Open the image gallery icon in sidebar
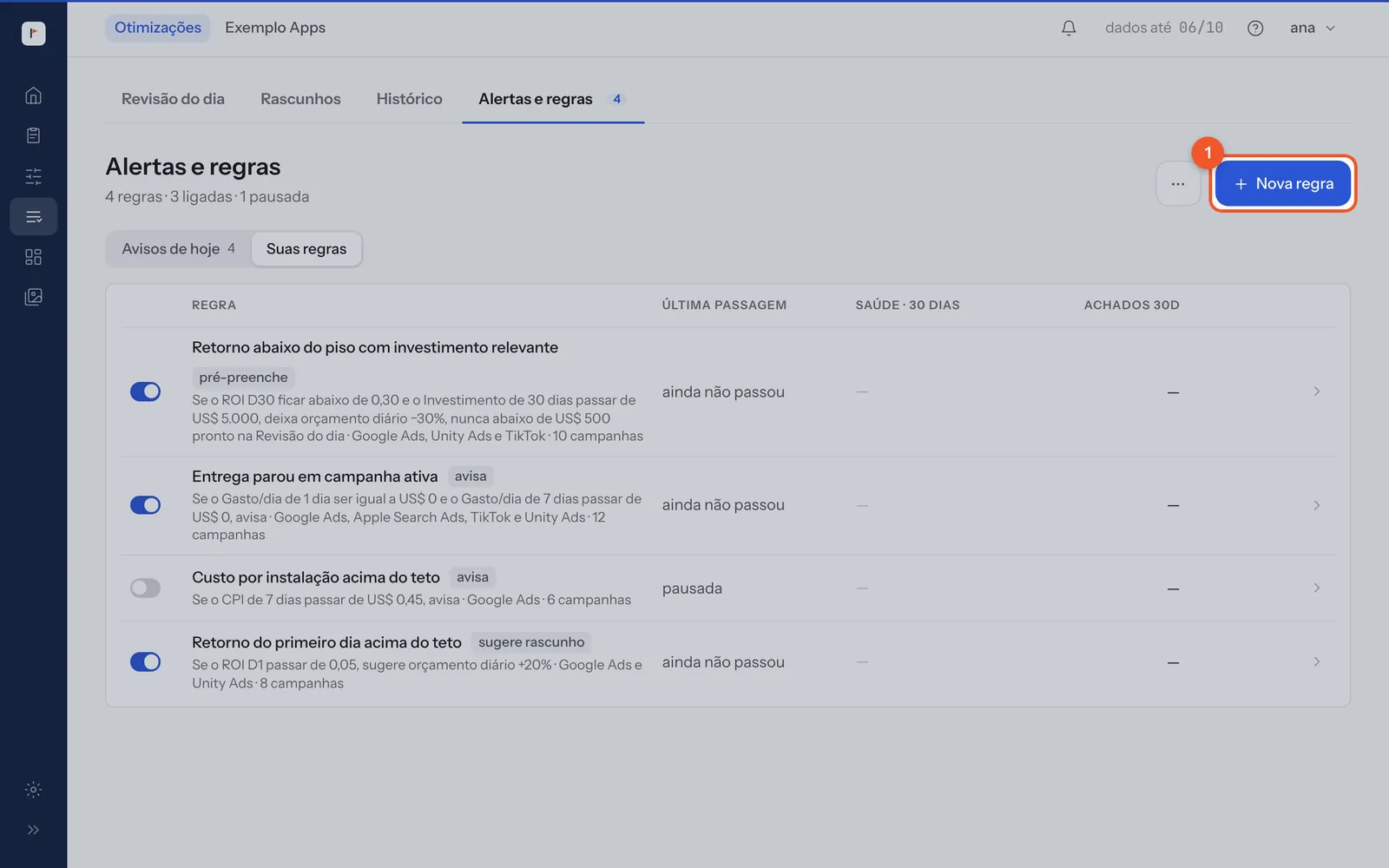This screenshot has height=868, width=1389. click(x=33, y=297)
